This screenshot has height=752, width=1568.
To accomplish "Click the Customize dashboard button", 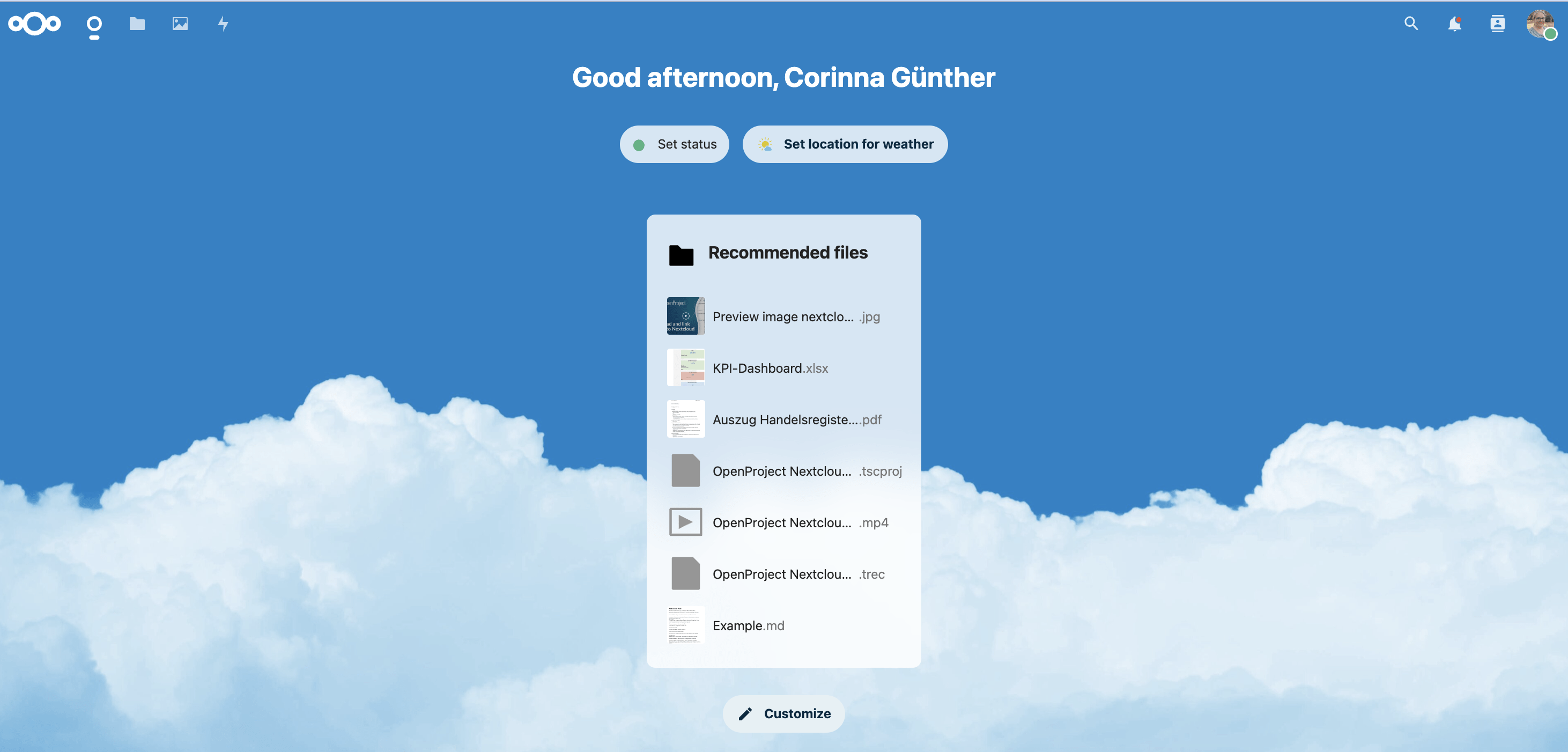I will coord(784,713).
